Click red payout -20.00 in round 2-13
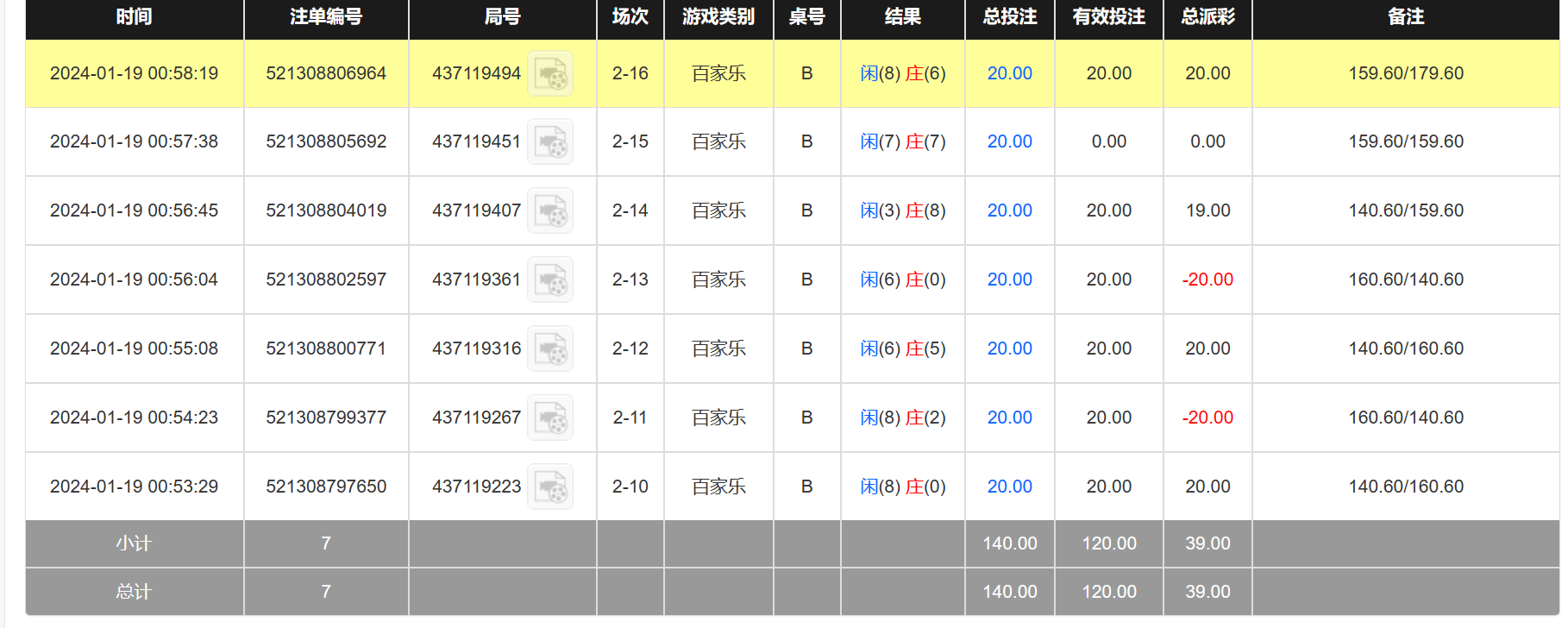This screenshot has width=1568, height=628. click(x=1207, y=279)
